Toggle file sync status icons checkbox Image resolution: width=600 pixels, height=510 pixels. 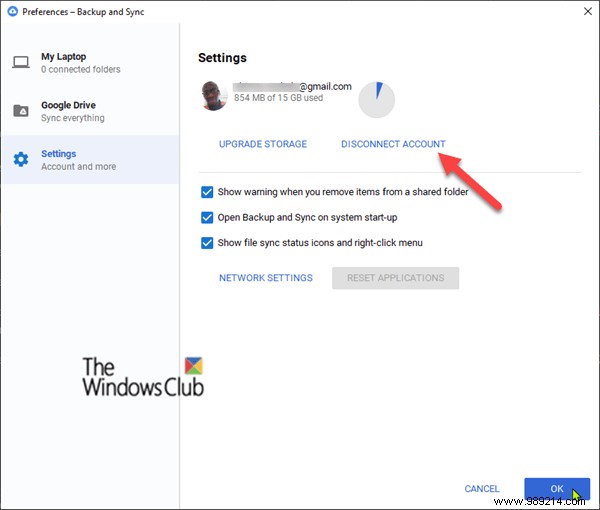[207, 243]
